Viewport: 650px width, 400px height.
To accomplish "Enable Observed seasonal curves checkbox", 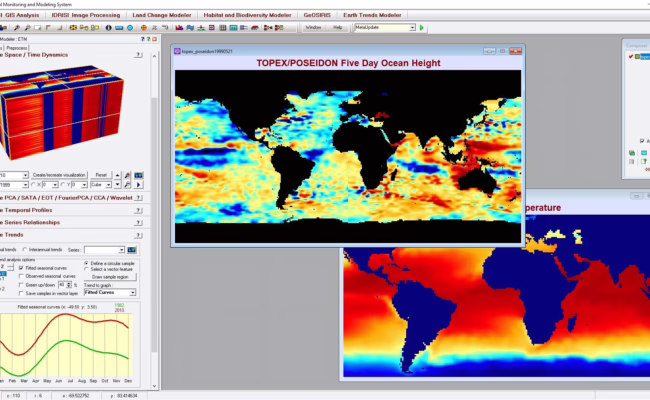I will pyautogui.click(x=21, y=276).
